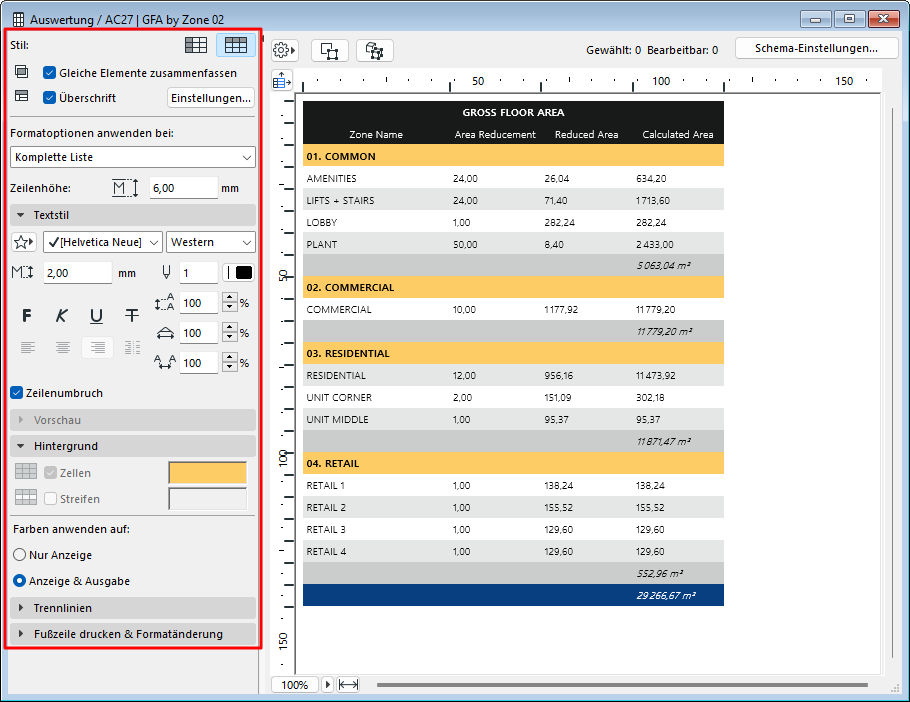The width and height of the screenshot is (910, 702).
Task: Click the gear settings icon above the table
Action: pos(285,50)
